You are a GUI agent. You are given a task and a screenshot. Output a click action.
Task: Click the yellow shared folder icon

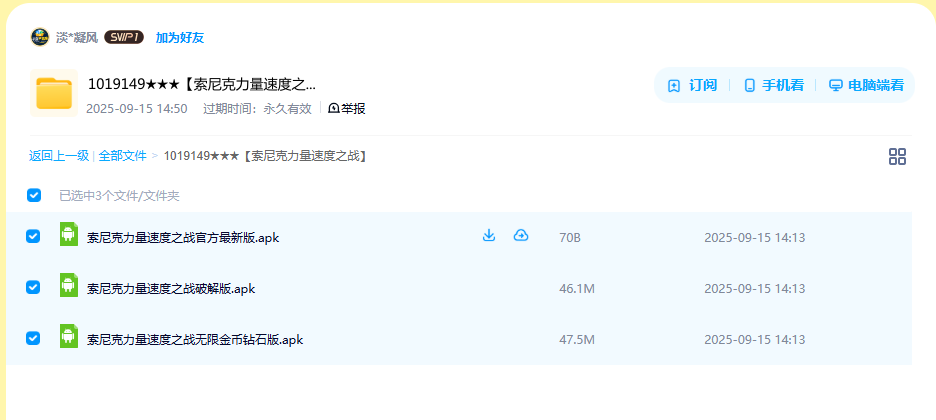(x=54, y=93)
